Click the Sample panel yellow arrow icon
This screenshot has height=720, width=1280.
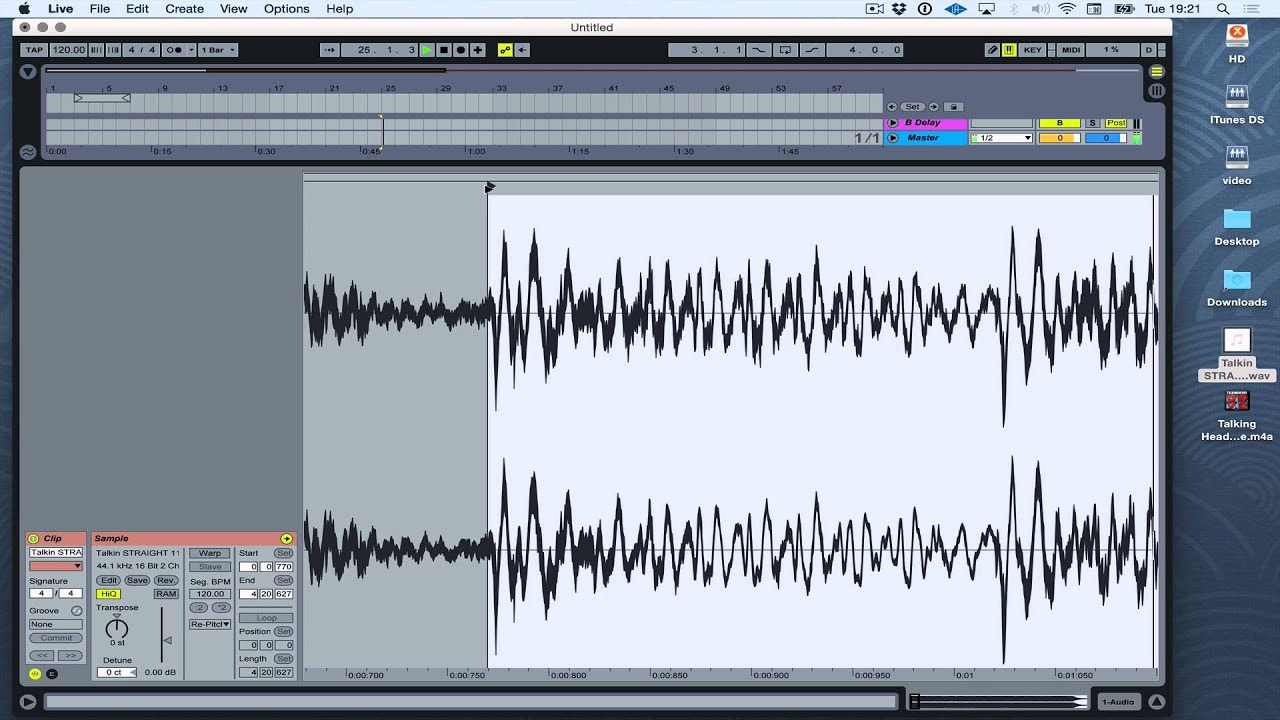[x=287, y=539]
